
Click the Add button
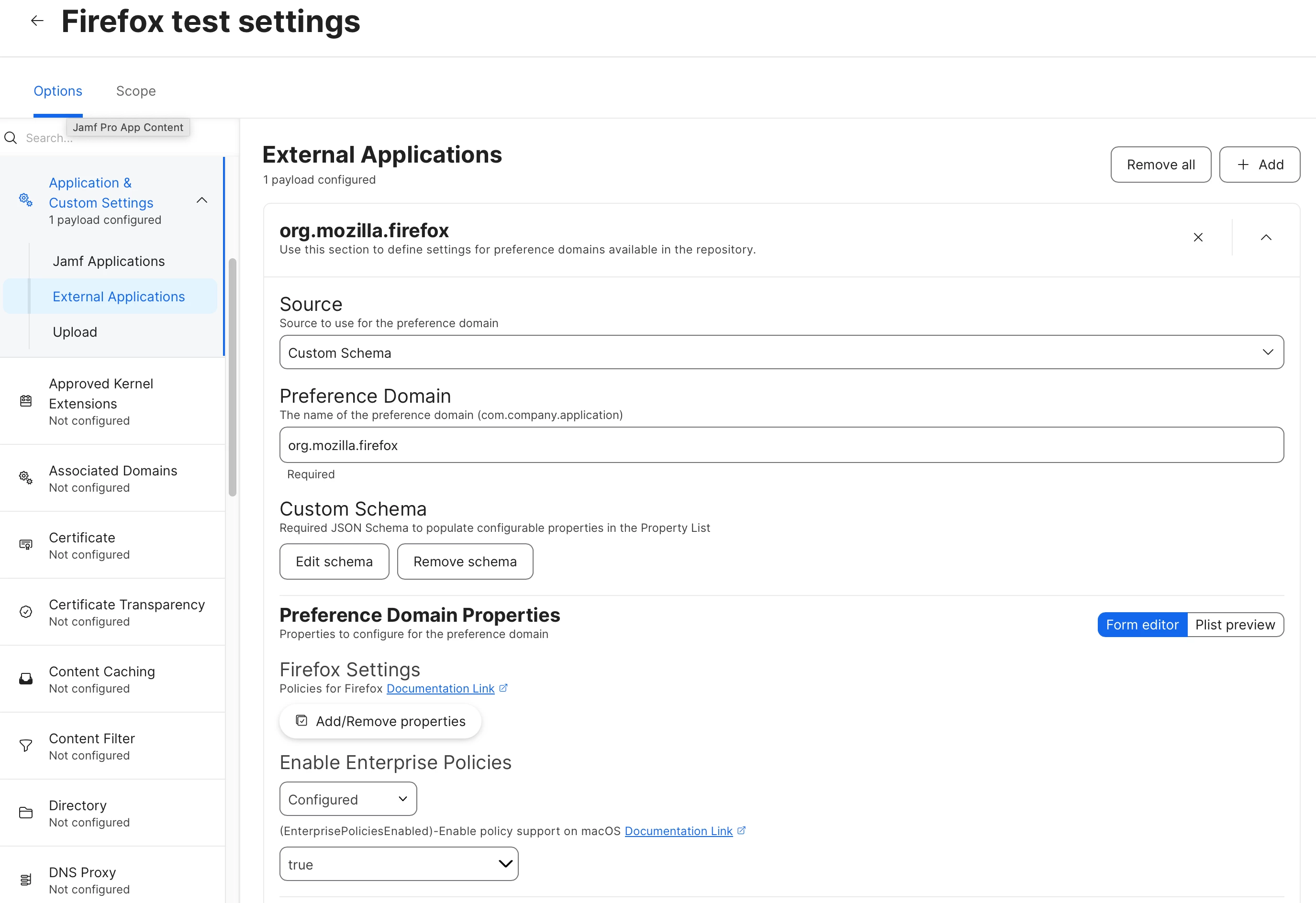(x=1260, y=165)
